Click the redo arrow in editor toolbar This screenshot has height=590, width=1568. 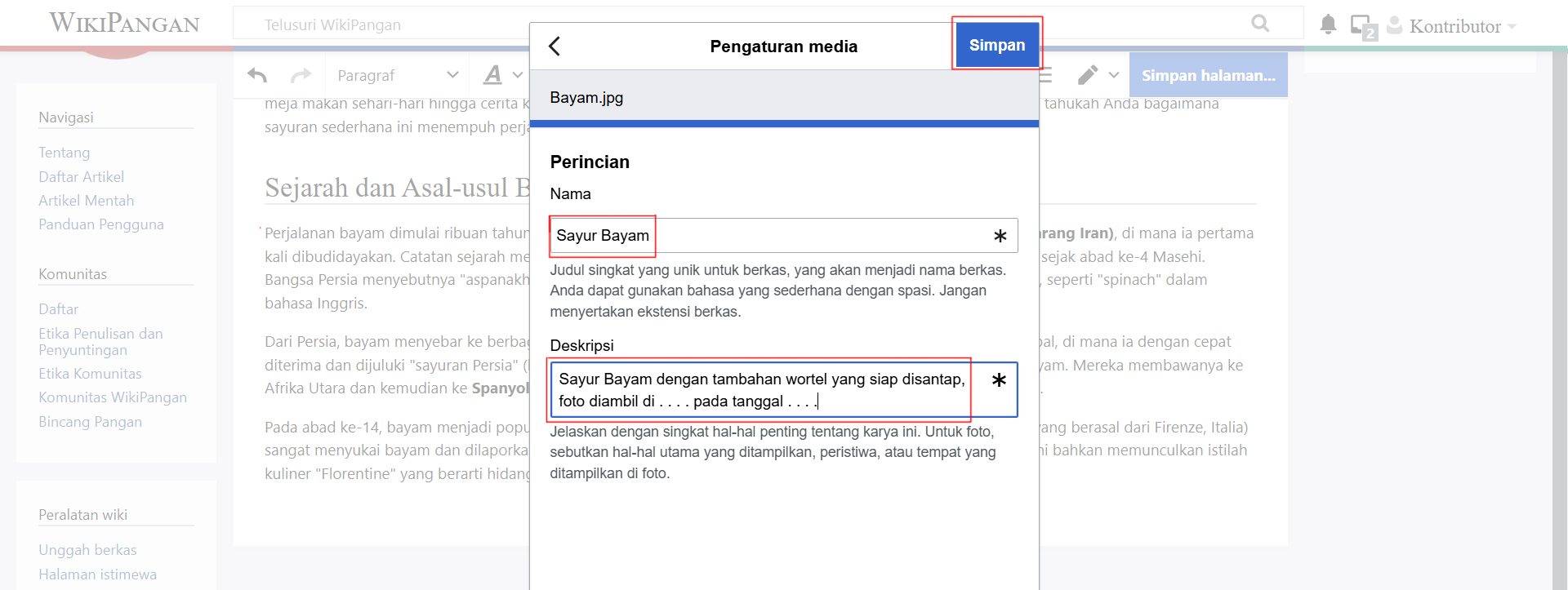point(301,75)
